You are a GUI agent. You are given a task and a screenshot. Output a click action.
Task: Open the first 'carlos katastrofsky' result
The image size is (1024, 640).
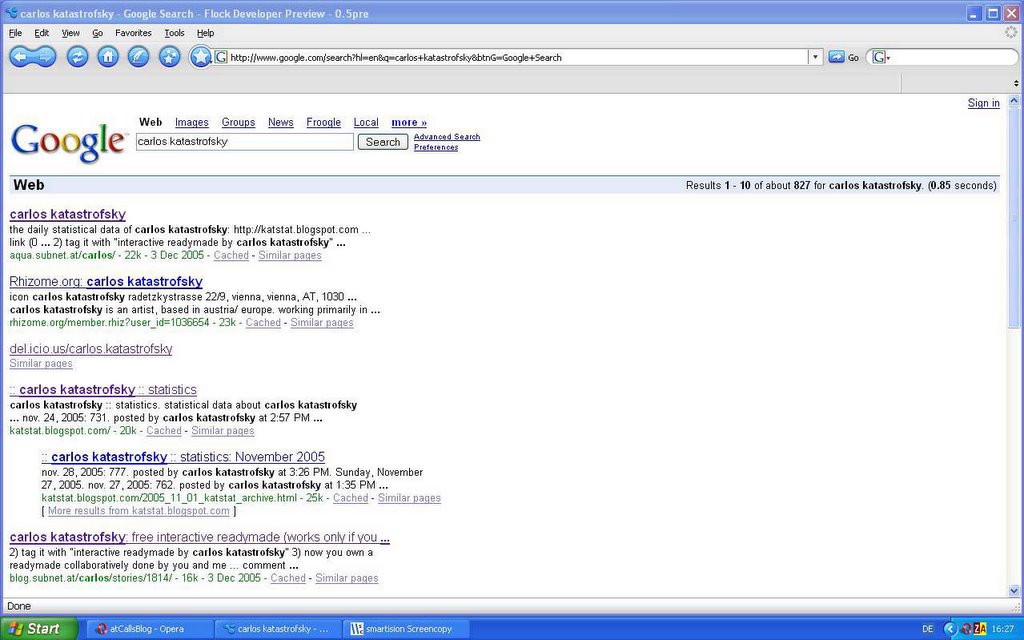click(68, 214)
